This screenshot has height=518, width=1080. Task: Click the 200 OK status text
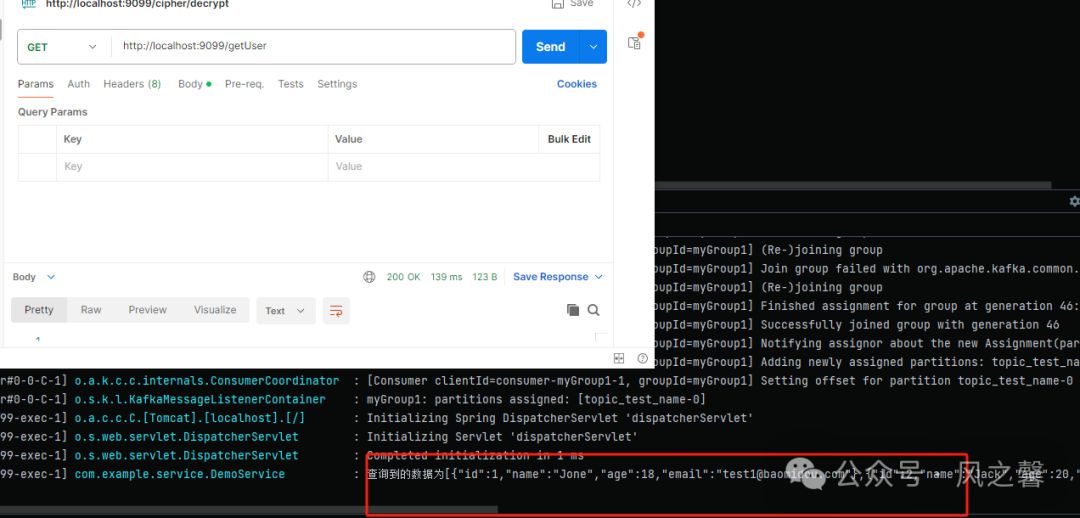[403, 277]
